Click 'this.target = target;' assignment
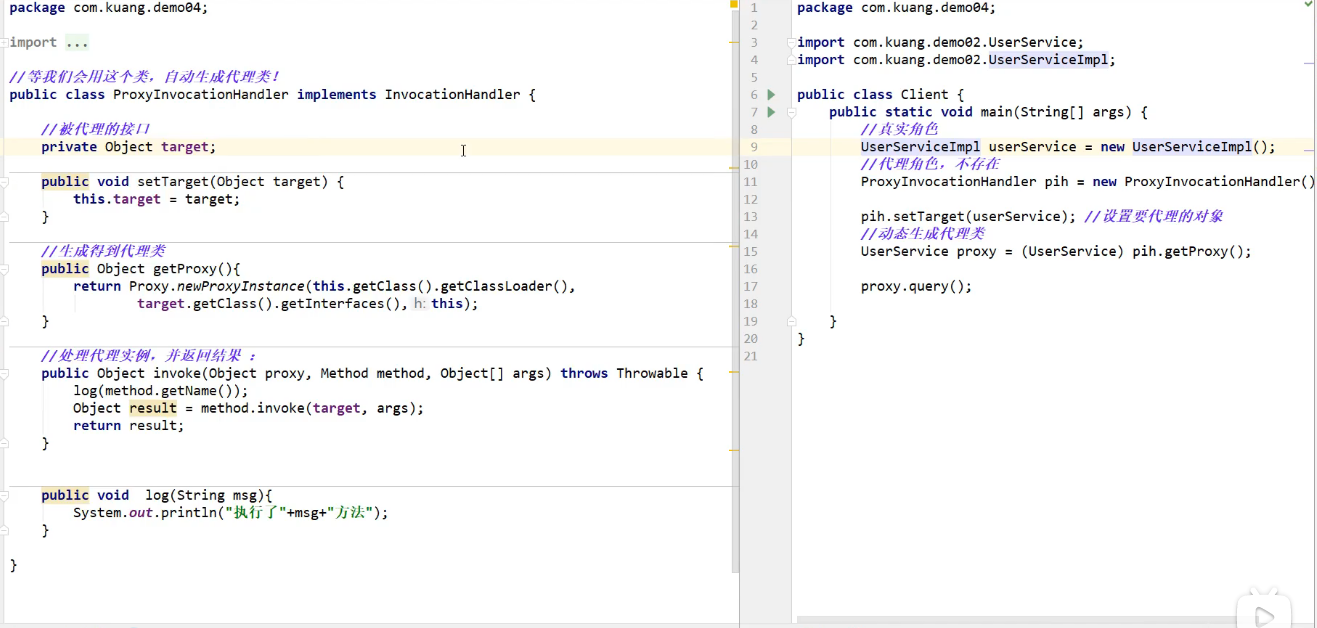The width and height of the screenshot is (1317, 628). click(157, 200)
